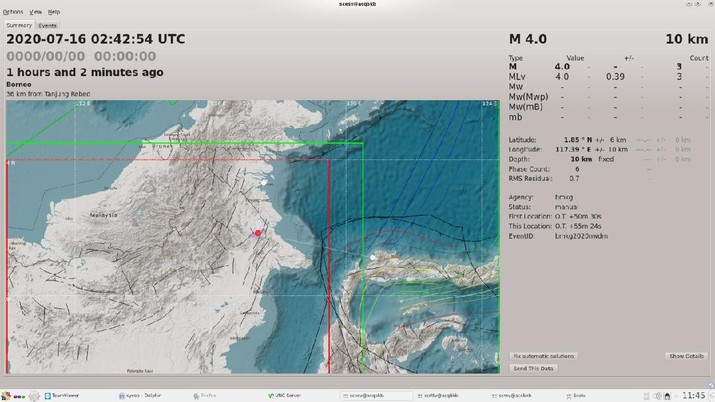The image size is (715, 402).
Task: Select the Summary tab
Action: click(x=19, y=24)
